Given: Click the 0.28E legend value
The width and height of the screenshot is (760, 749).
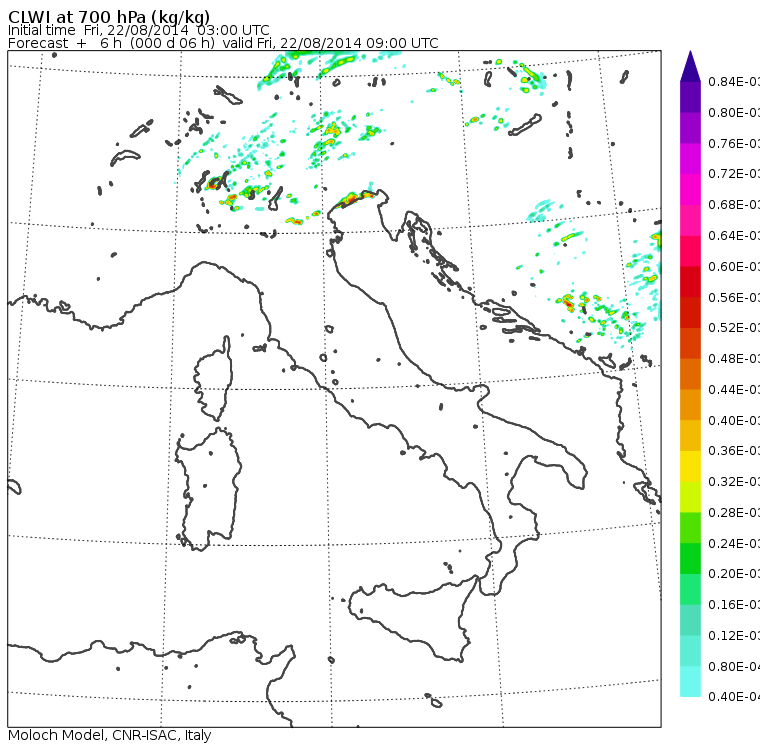Looking at the screenshot, I should pos(734,512).
